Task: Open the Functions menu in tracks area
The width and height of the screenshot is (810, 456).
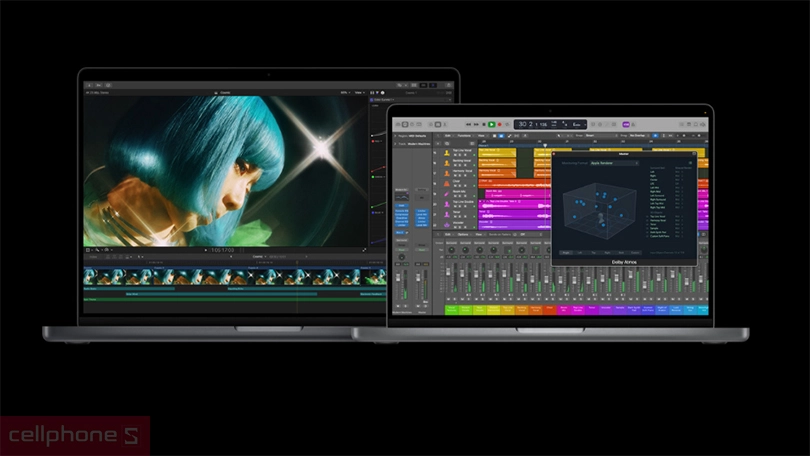Action: click(465, 134)
